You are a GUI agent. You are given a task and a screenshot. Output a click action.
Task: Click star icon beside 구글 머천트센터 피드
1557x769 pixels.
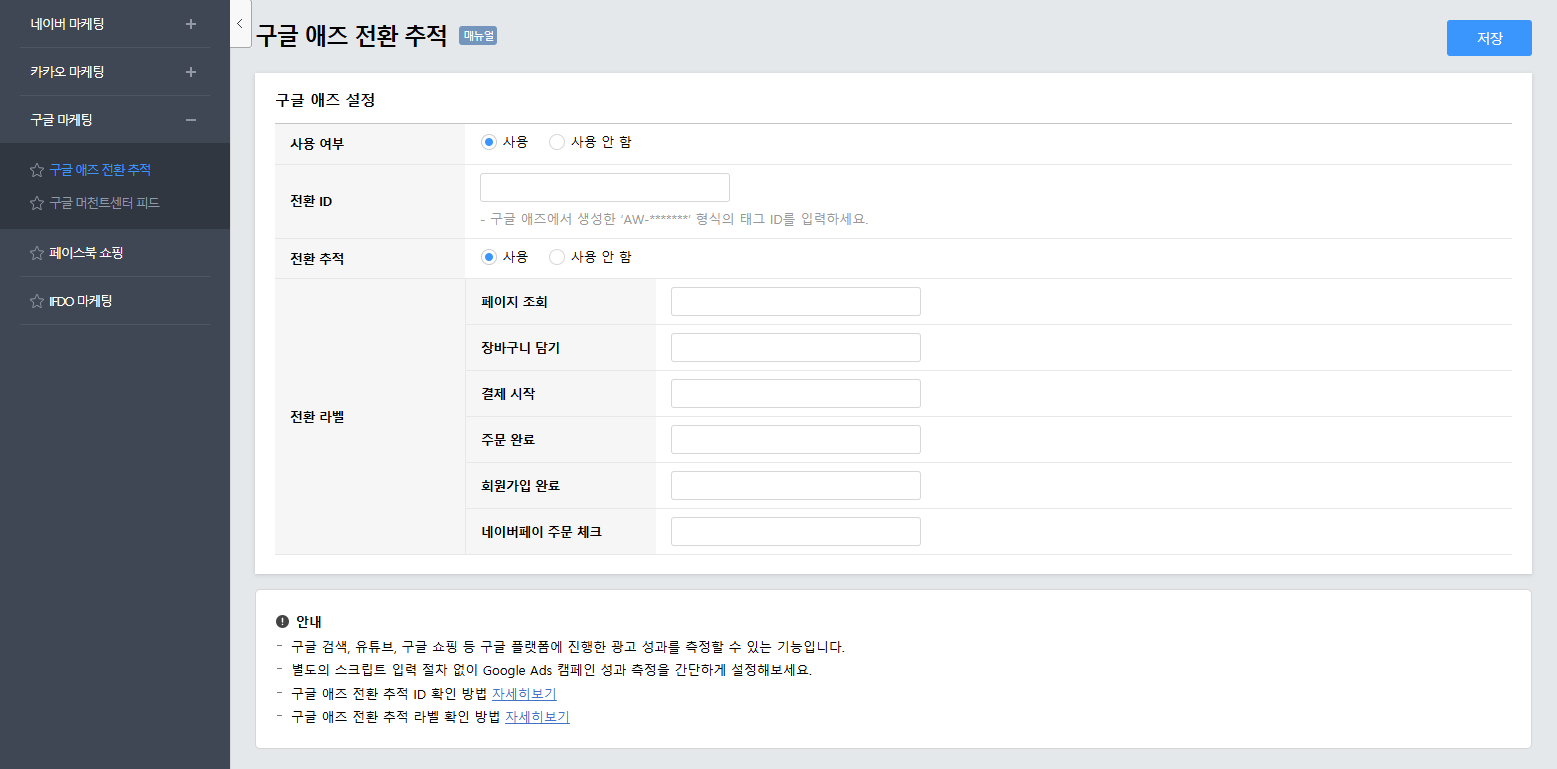(37, 203)
